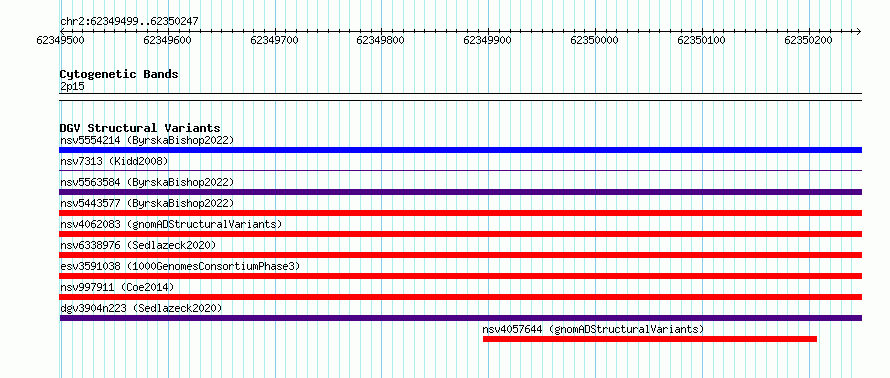Click ruler position 62349700
This screenshot has width=890, height=378.
click(274, 40)
